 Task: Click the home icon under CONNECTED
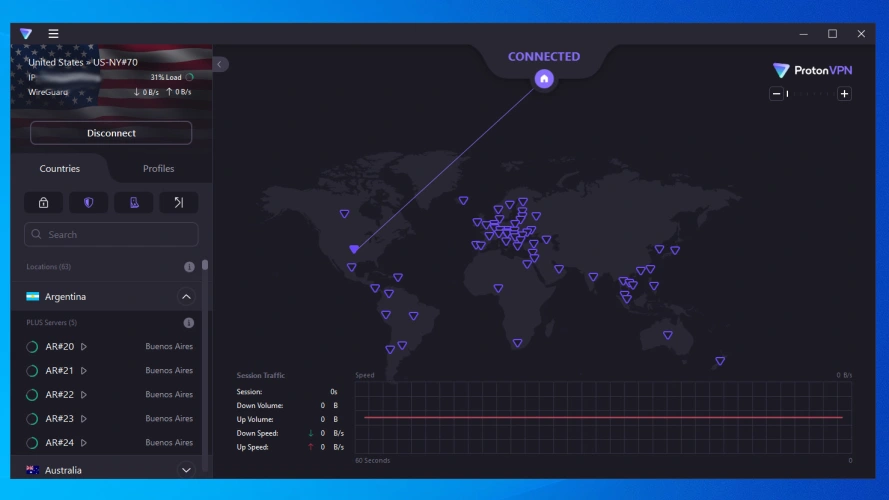tap(544, 78)
